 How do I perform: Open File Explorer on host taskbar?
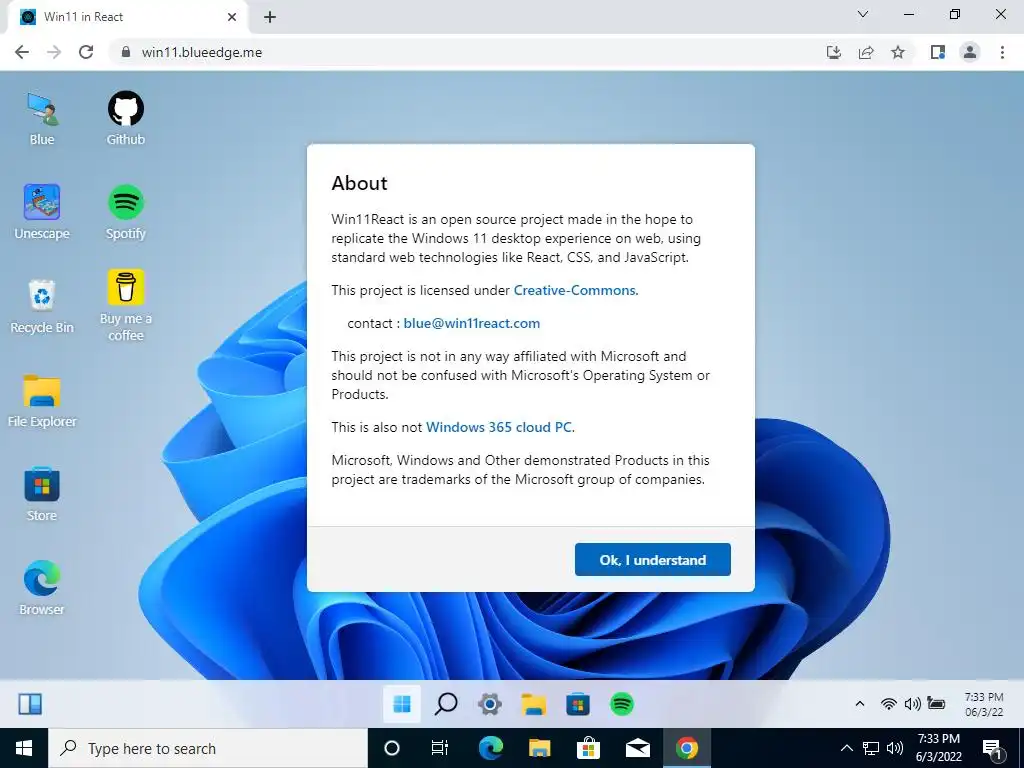coord(539,748)
